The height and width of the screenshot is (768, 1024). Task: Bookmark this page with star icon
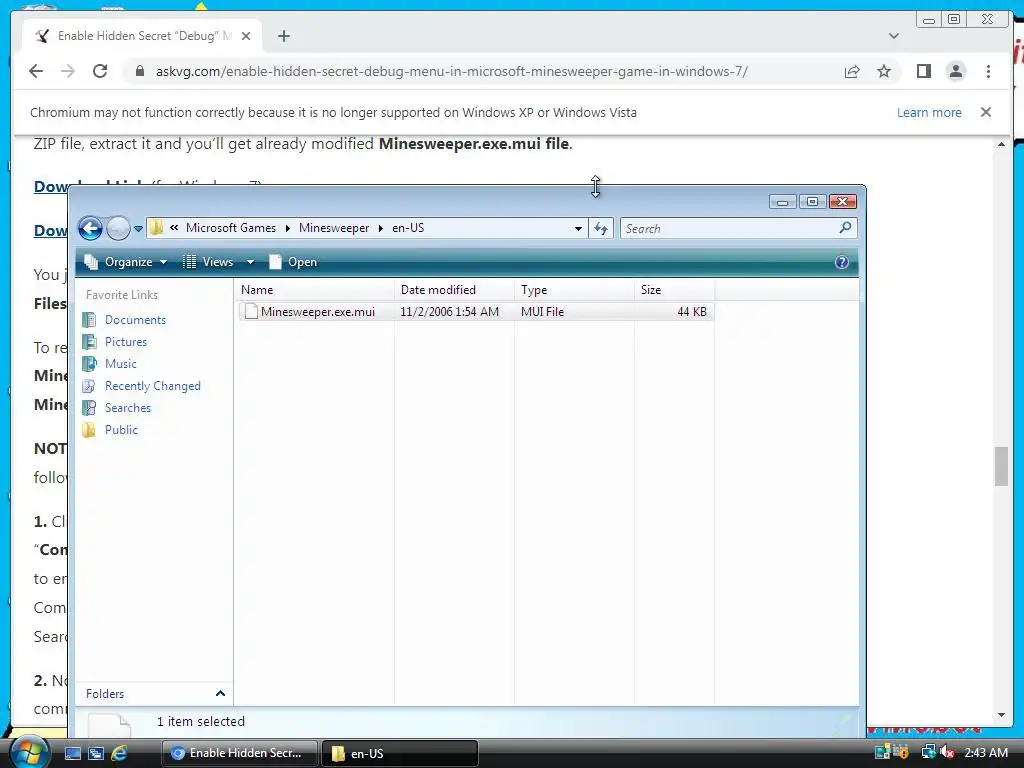884,71
